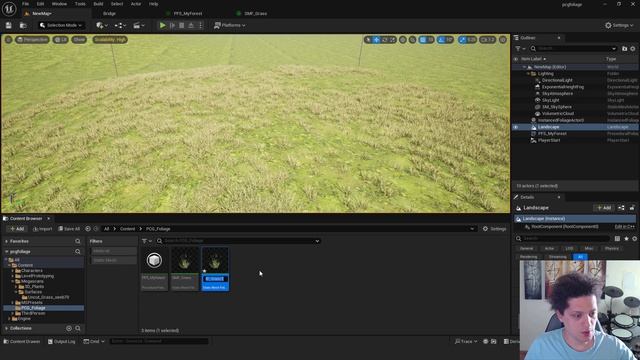This screenshot has height=360, width=640.
Task: Expand the Characters folder in the content tree
Action: point(13,271)
